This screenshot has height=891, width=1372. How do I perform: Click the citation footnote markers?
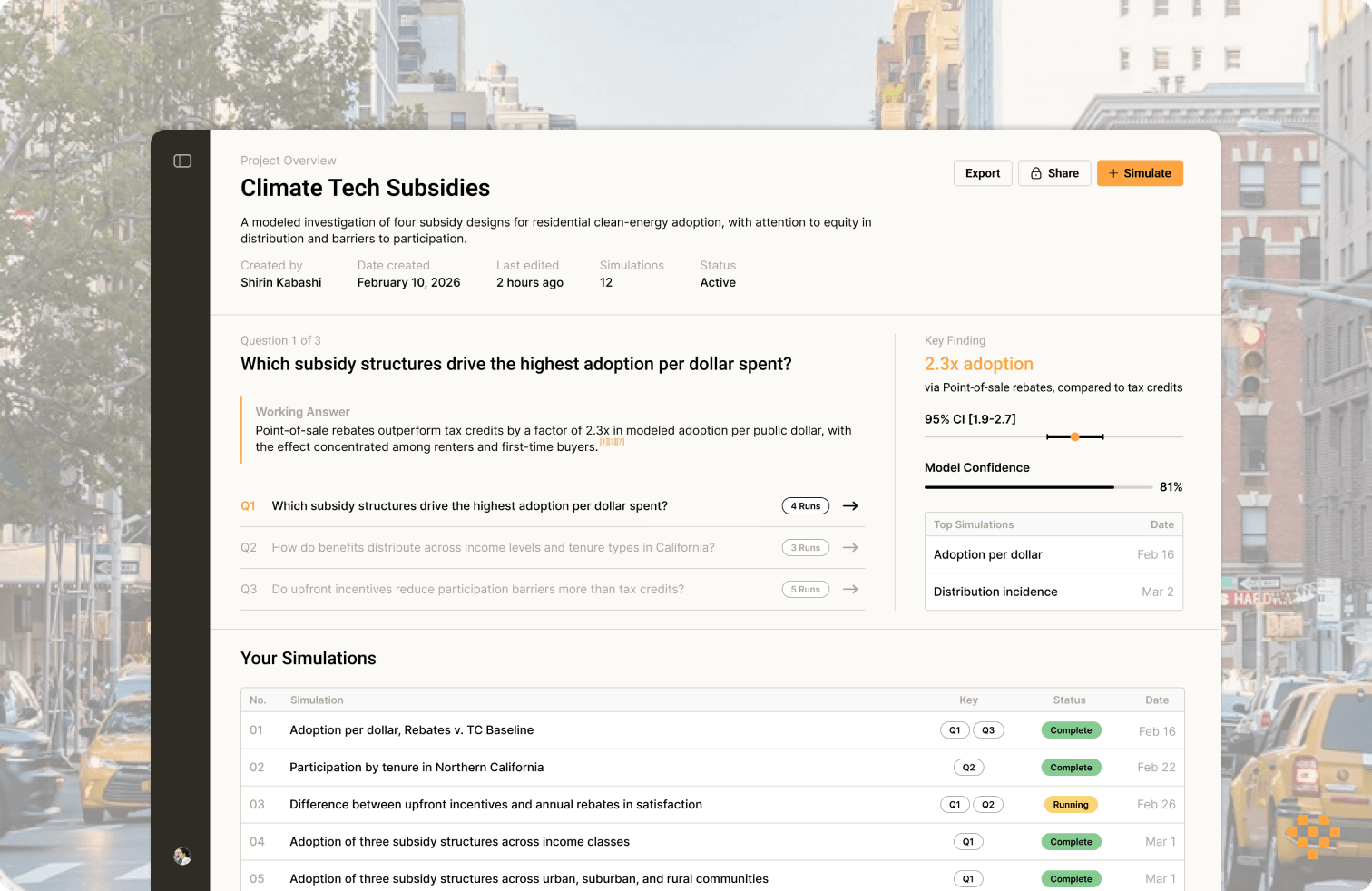coord(612,442)
